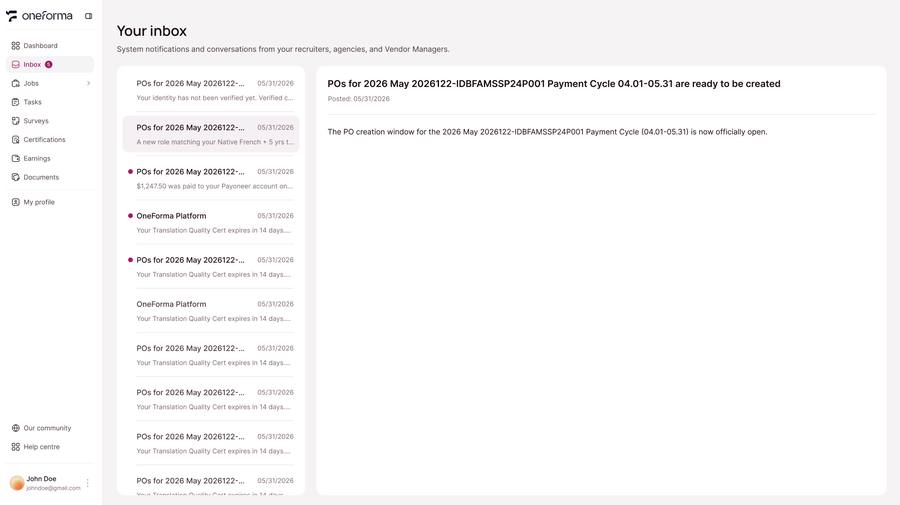Screen dimensions: 900x505
Task: Click the 05/31/2026 date on the identity message
Action: pos(276,83)
